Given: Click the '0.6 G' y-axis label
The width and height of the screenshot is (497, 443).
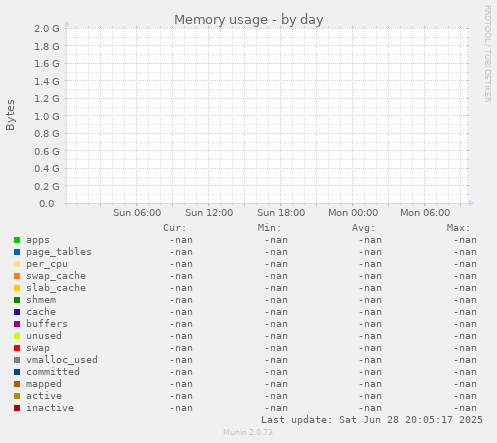Looking at the screenshot, I should (x=47, y=152).
